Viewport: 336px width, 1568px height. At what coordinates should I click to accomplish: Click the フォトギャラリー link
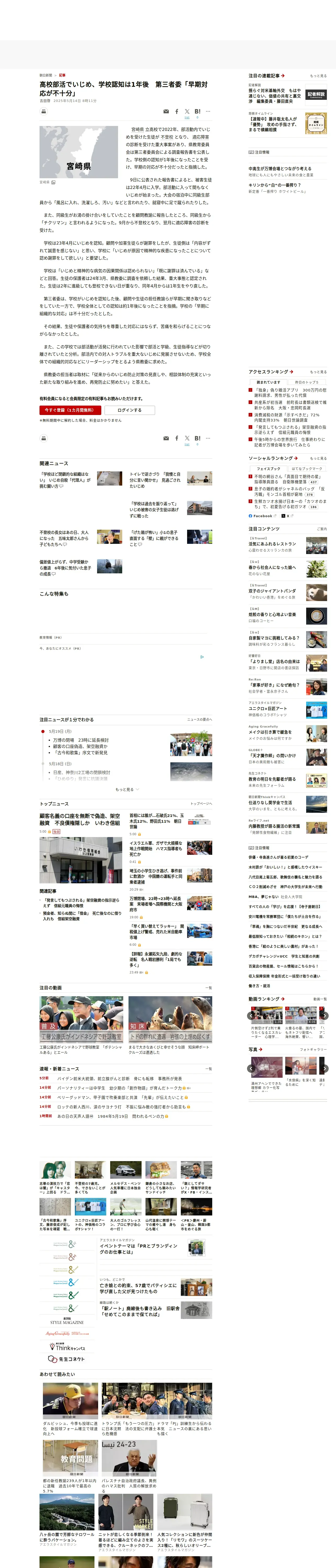click(313, 1050)
